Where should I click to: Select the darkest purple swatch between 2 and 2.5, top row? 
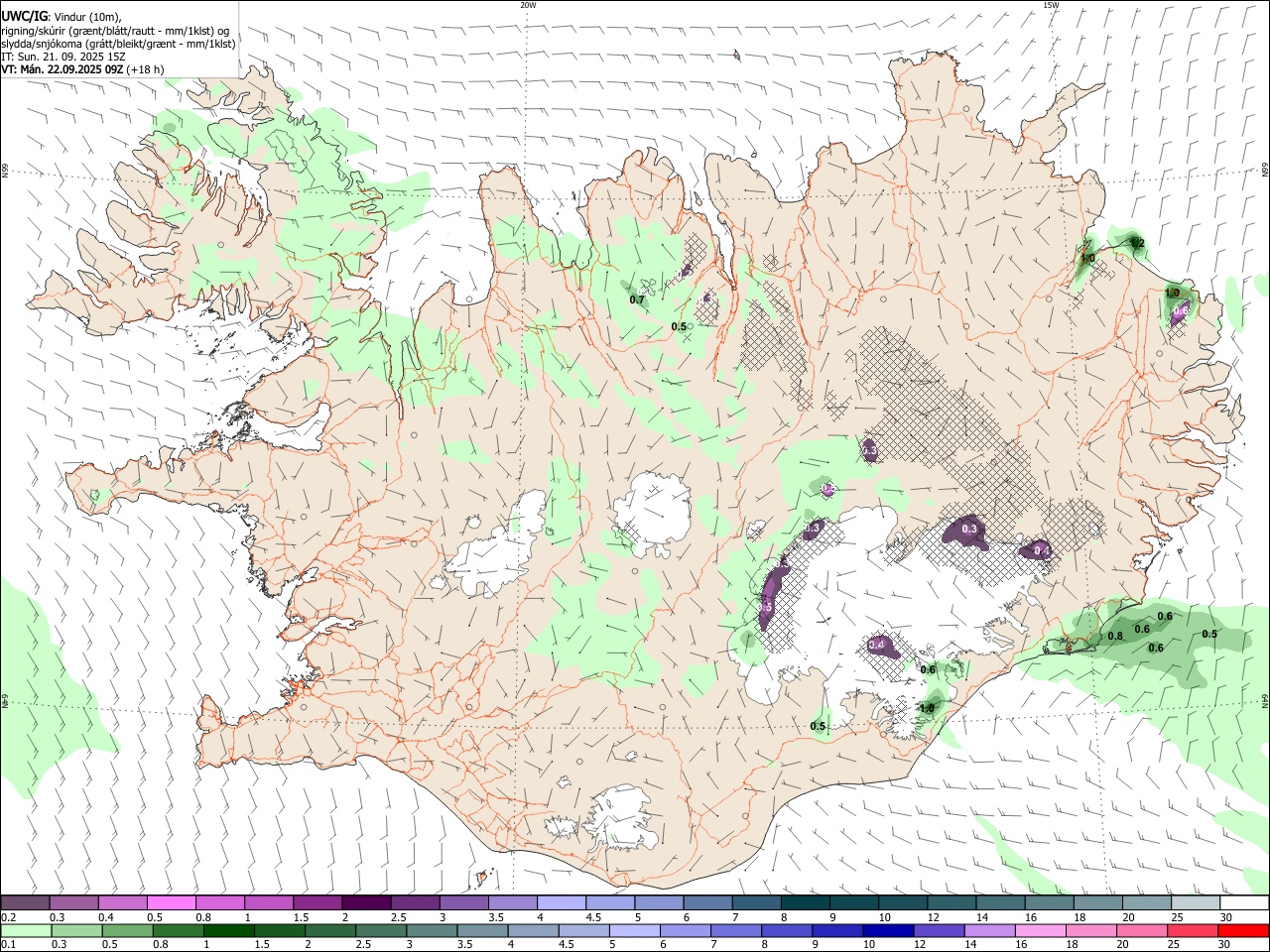coord(366,902)
